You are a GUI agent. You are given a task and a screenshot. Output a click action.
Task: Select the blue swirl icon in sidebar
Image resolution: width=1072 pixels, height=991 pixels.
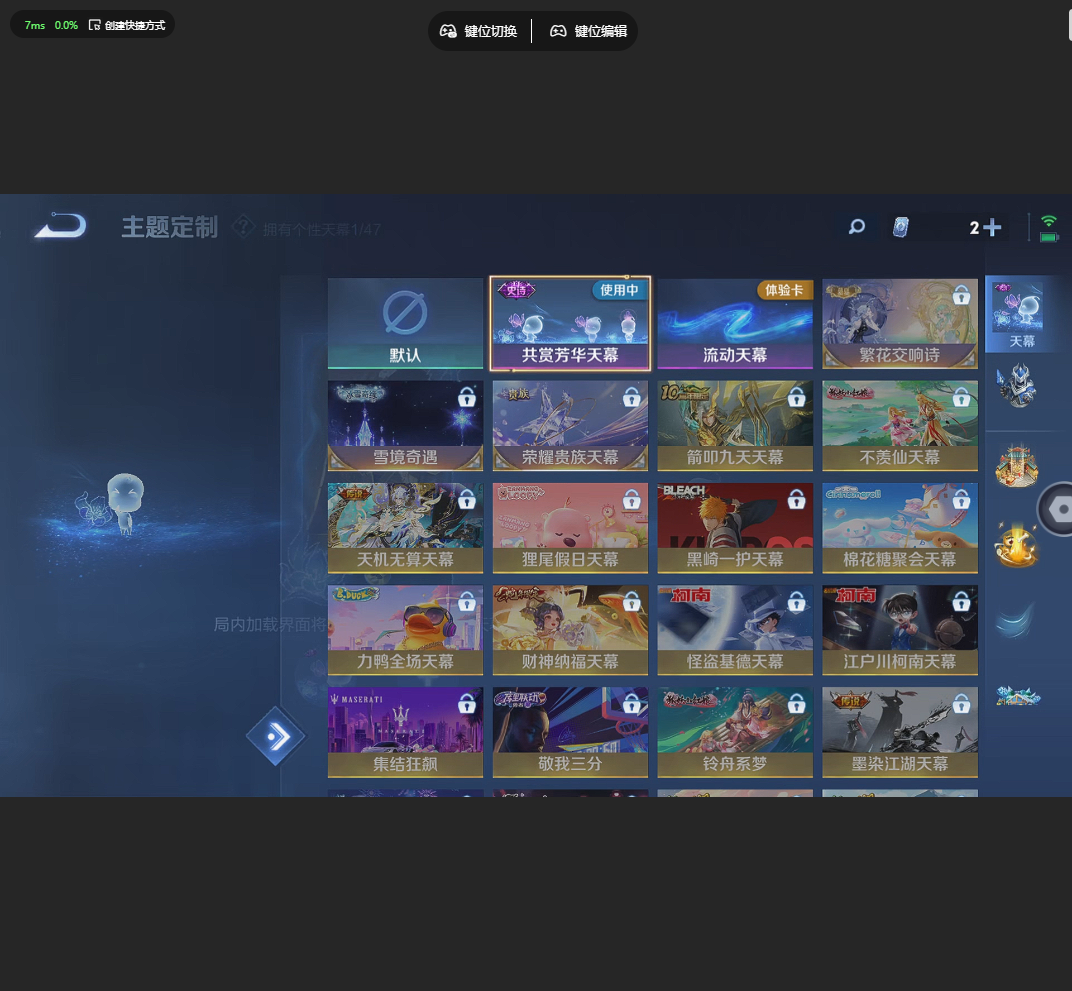(1016, 621)
